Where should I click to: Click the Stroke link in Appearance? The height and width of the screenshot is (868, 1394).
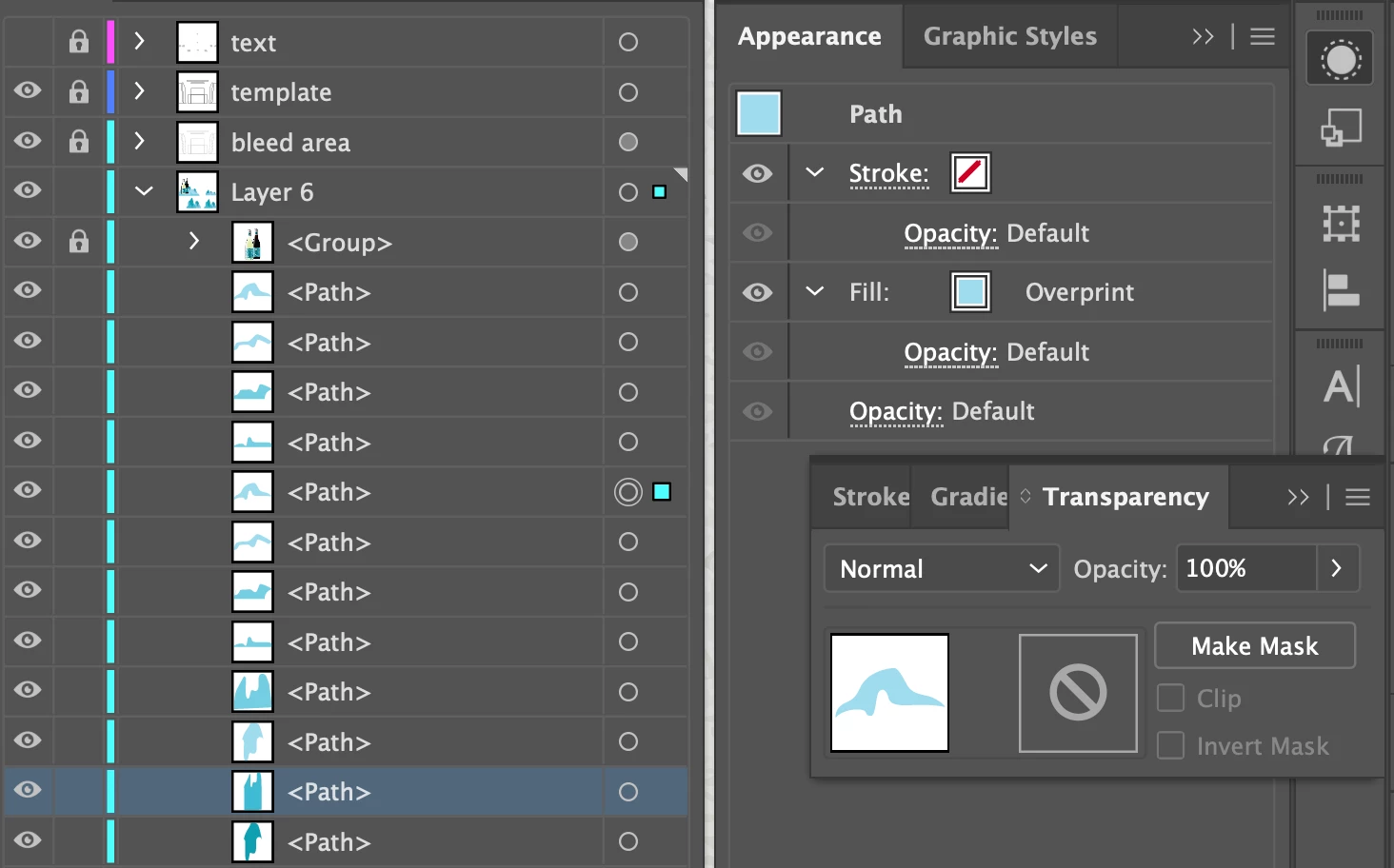888,173
